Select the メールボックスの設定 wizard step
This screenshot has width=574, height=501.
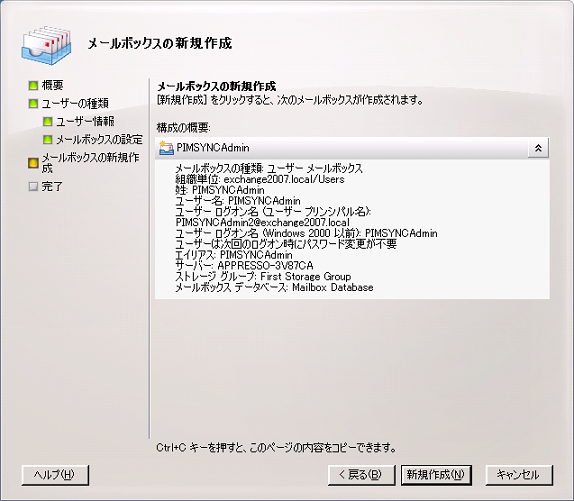[99, 139]
